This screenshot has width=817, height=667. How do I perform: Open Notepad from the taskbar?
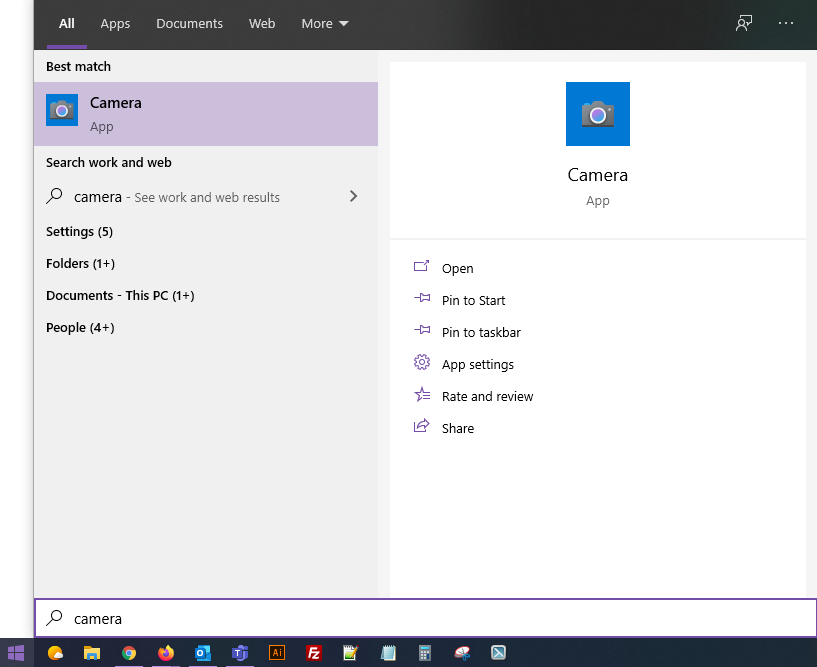(x=388, y=652)
